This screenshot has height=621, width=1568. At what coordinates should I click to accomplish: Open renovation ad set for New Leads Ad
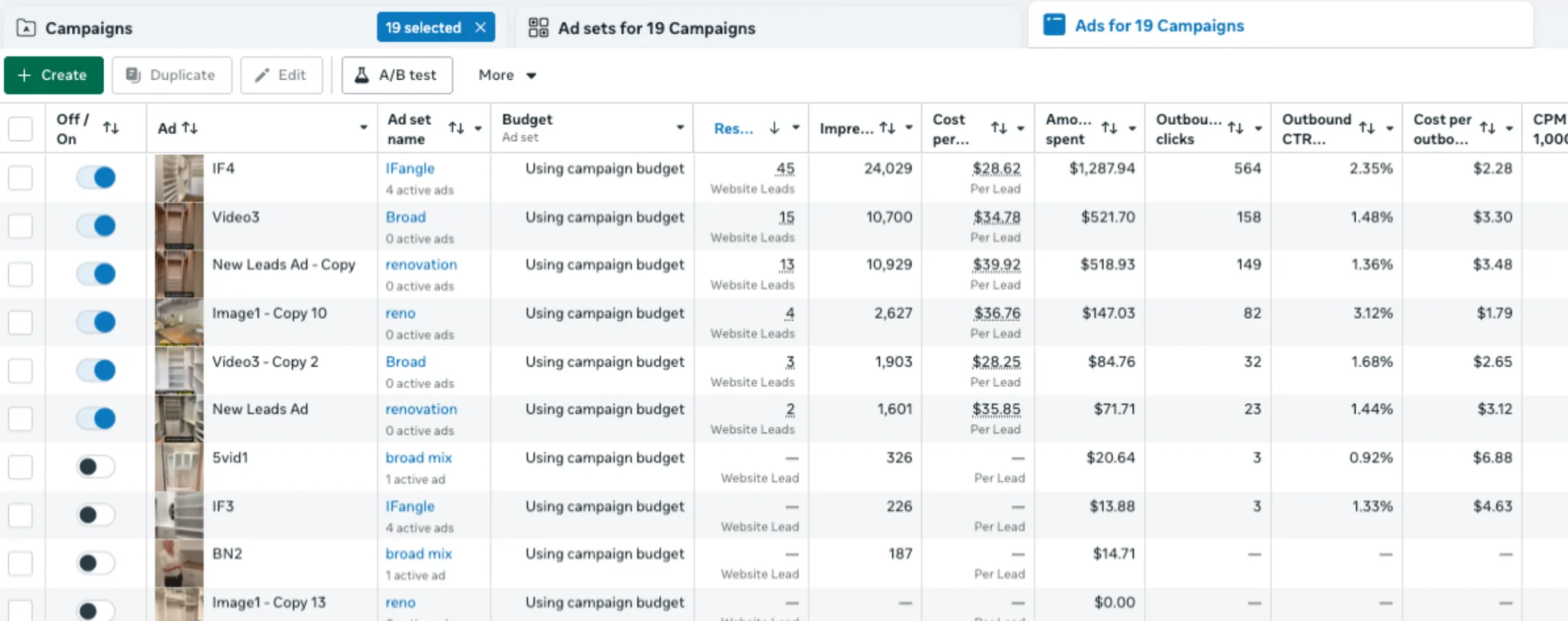pos(421,409)
